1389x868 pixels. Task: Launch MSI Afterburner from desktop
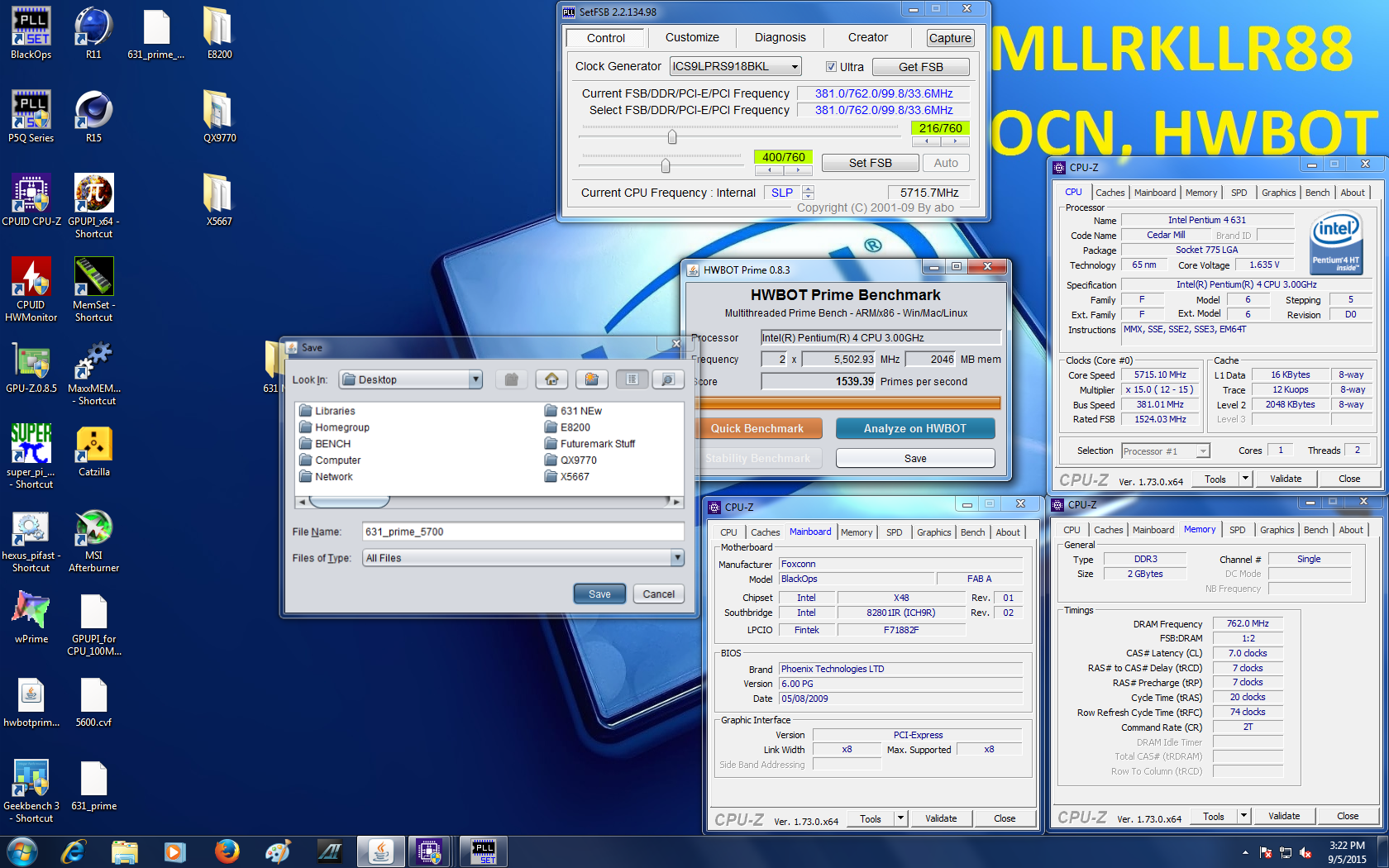coord(93,540)
